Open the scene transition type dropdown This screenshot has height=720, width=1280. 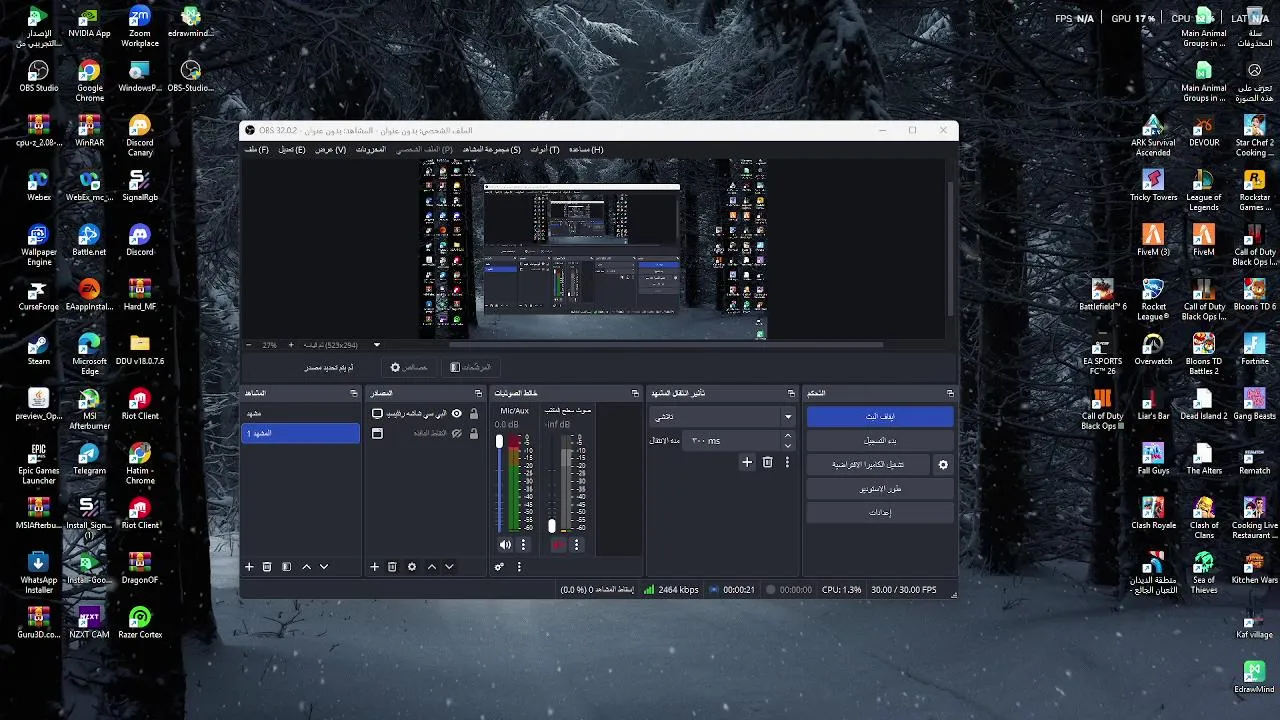pyautogui.click(x=722, y=417)
